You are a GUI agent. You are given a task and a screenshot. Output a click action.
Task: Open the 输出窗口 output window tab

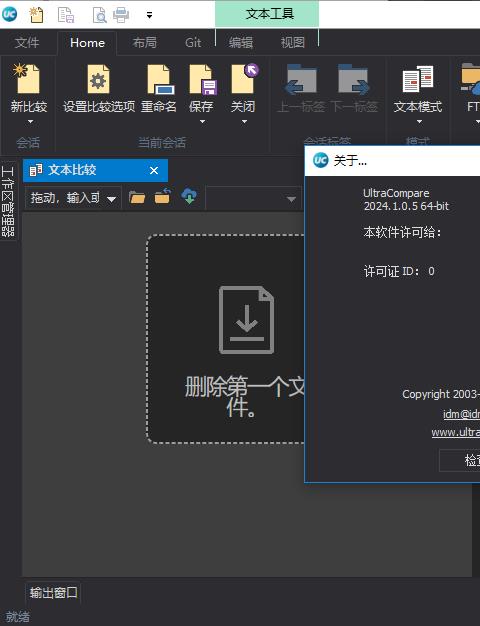pos(54,593)
